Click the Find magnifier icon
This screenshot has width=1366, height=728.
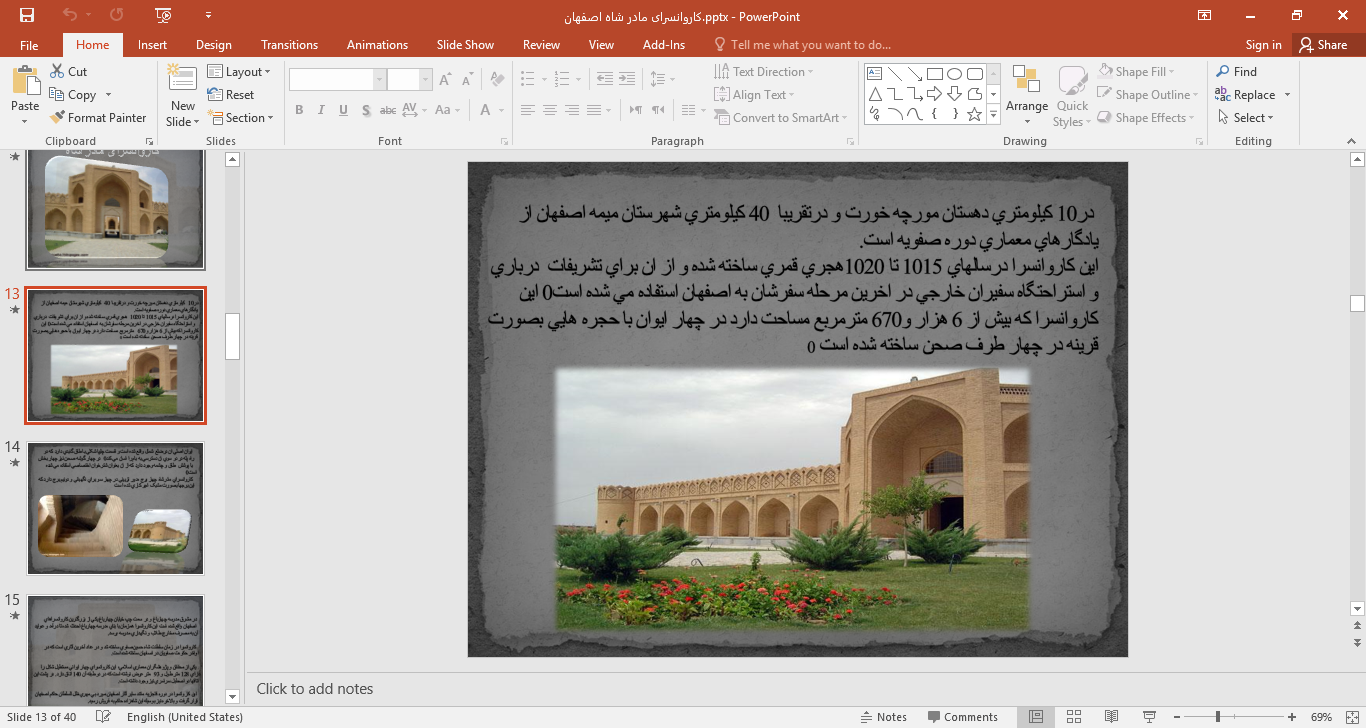click(x=1223, y=72)
